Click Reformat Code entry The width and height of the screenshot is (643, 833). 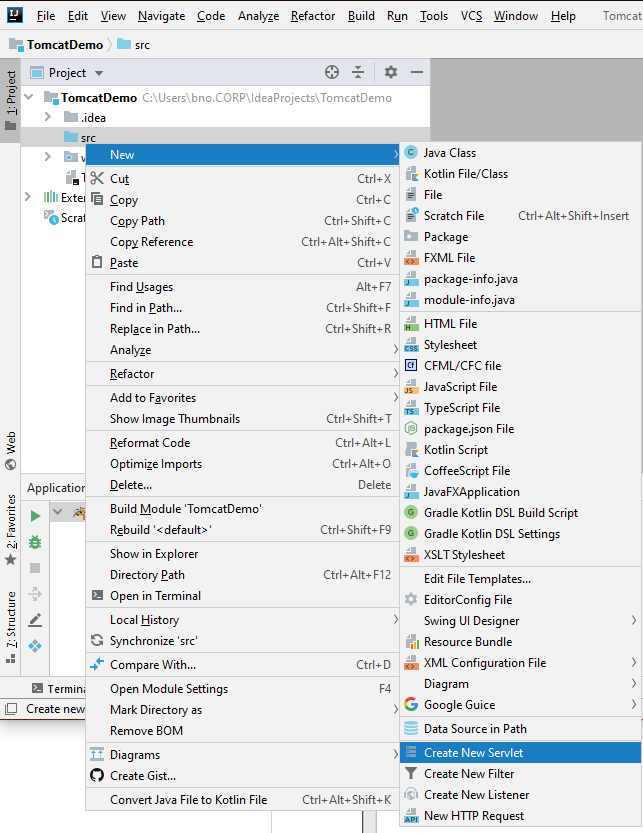point(242,443)
